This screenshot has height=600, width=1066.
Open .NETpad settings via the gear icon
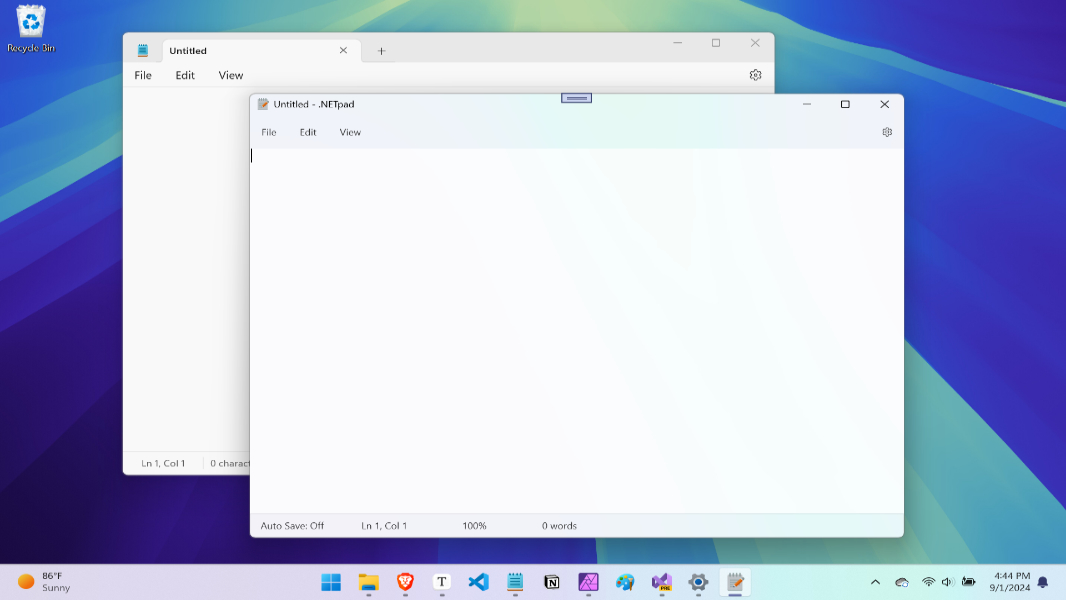(x=886, y=131)
